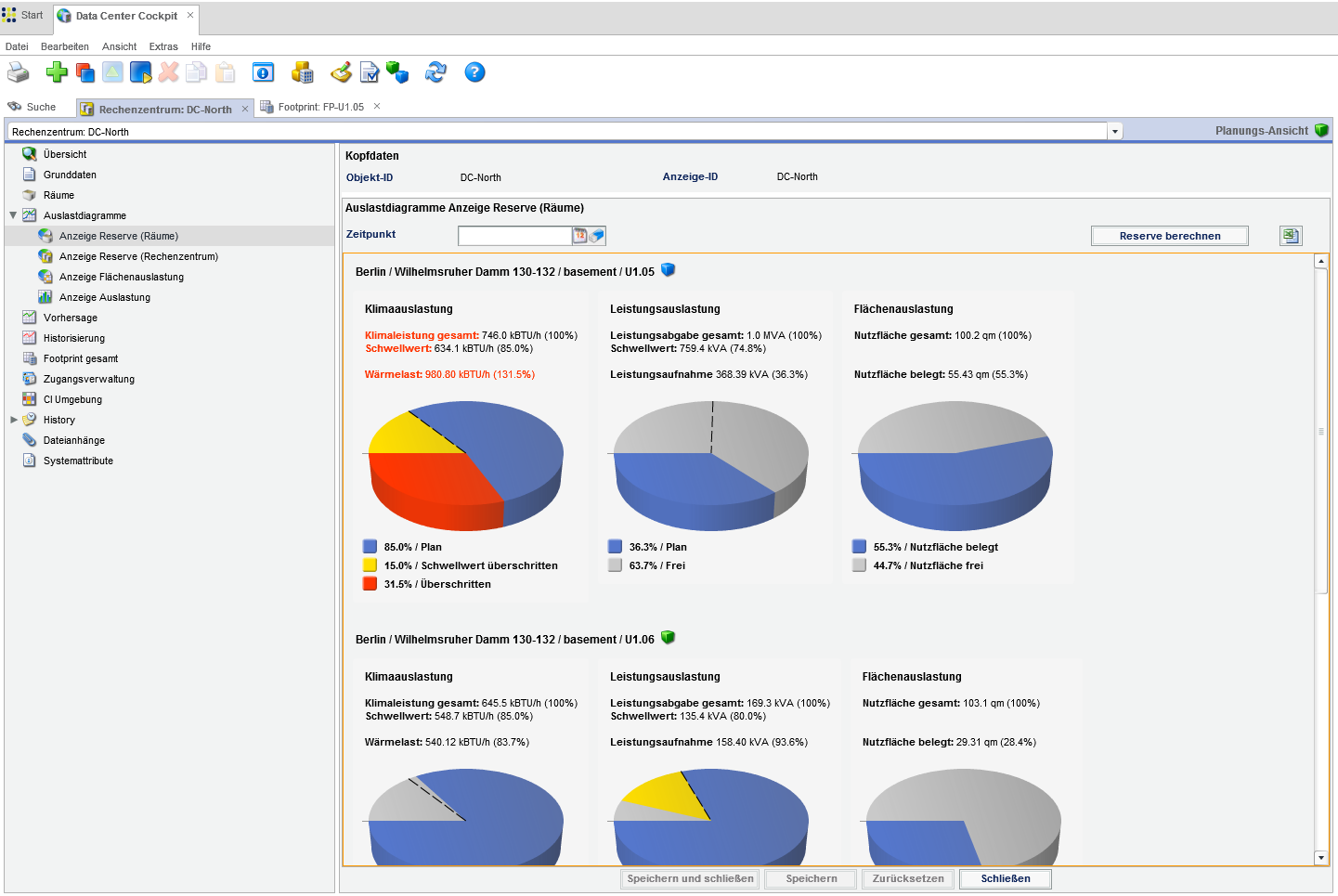This screenshot has width=1338, height=896.
Task: Click the Schließen button
Action: pos(1006,878)
